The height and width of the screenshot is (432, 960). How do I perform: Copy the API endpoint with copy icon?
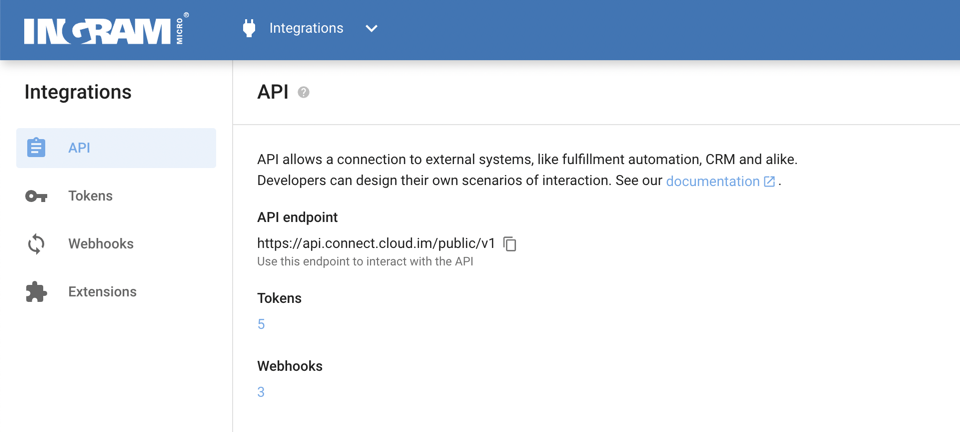(510, 244)
